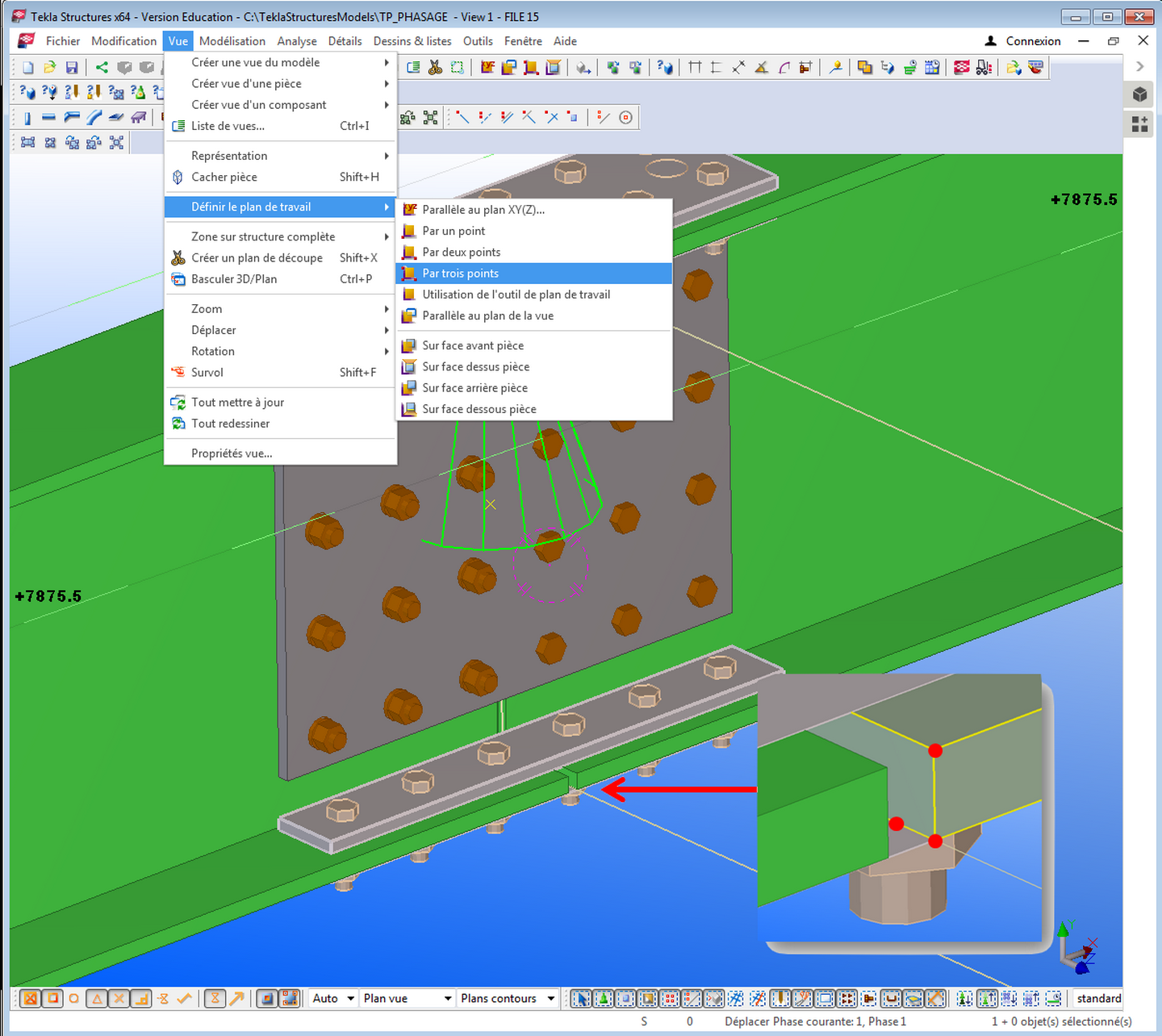
Task: Click the clash check overlapping squares icon
Action: 864,68
